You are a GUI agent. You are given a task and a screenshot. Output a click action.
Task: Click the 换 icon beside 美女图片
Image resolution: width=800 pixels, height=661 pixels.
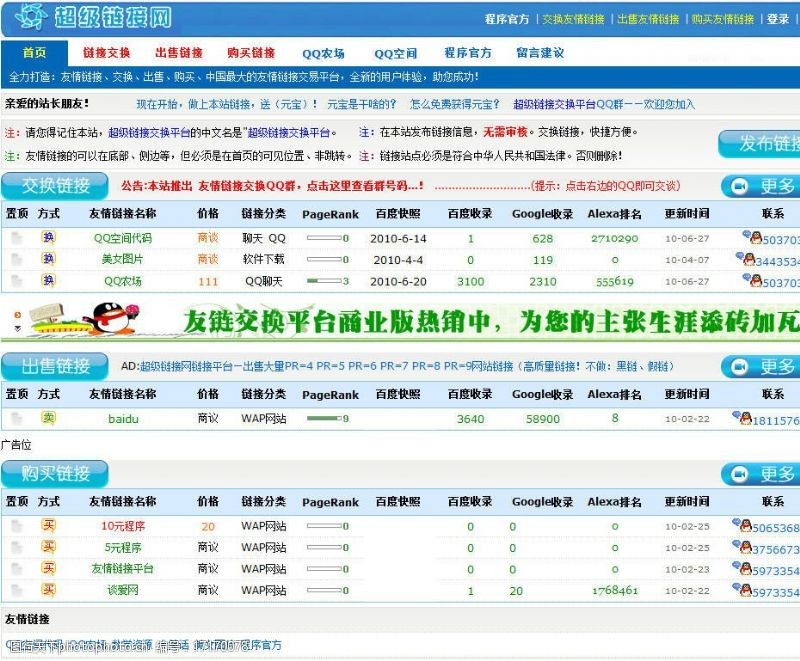(x=48, y=259)
